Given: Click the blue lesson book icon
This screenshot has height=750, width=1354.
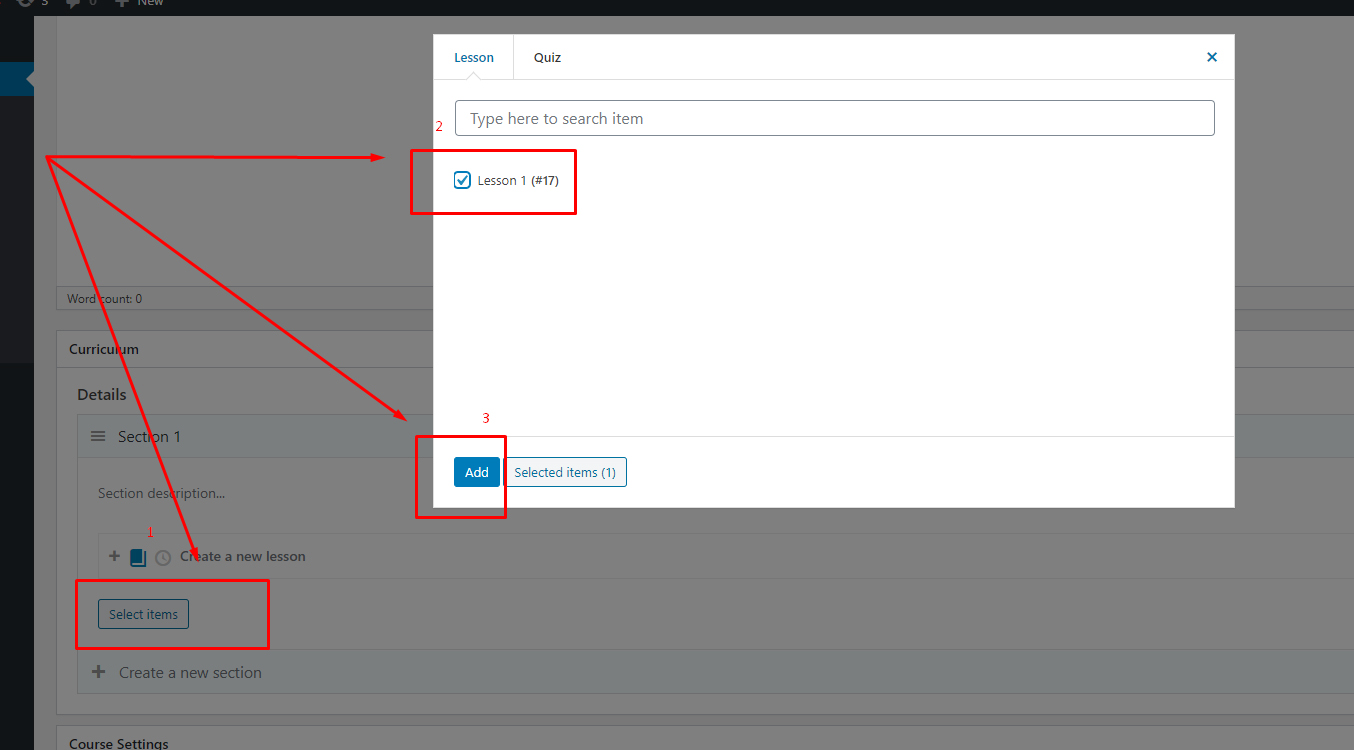Looking at the screenshot, I should pos(138,557).
